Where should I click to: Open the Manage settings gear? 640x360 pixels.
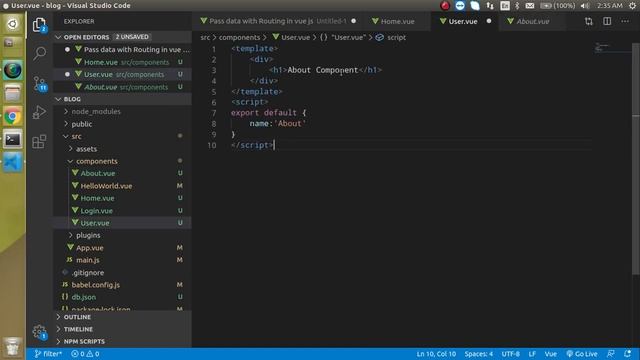(x=40, y=332)
